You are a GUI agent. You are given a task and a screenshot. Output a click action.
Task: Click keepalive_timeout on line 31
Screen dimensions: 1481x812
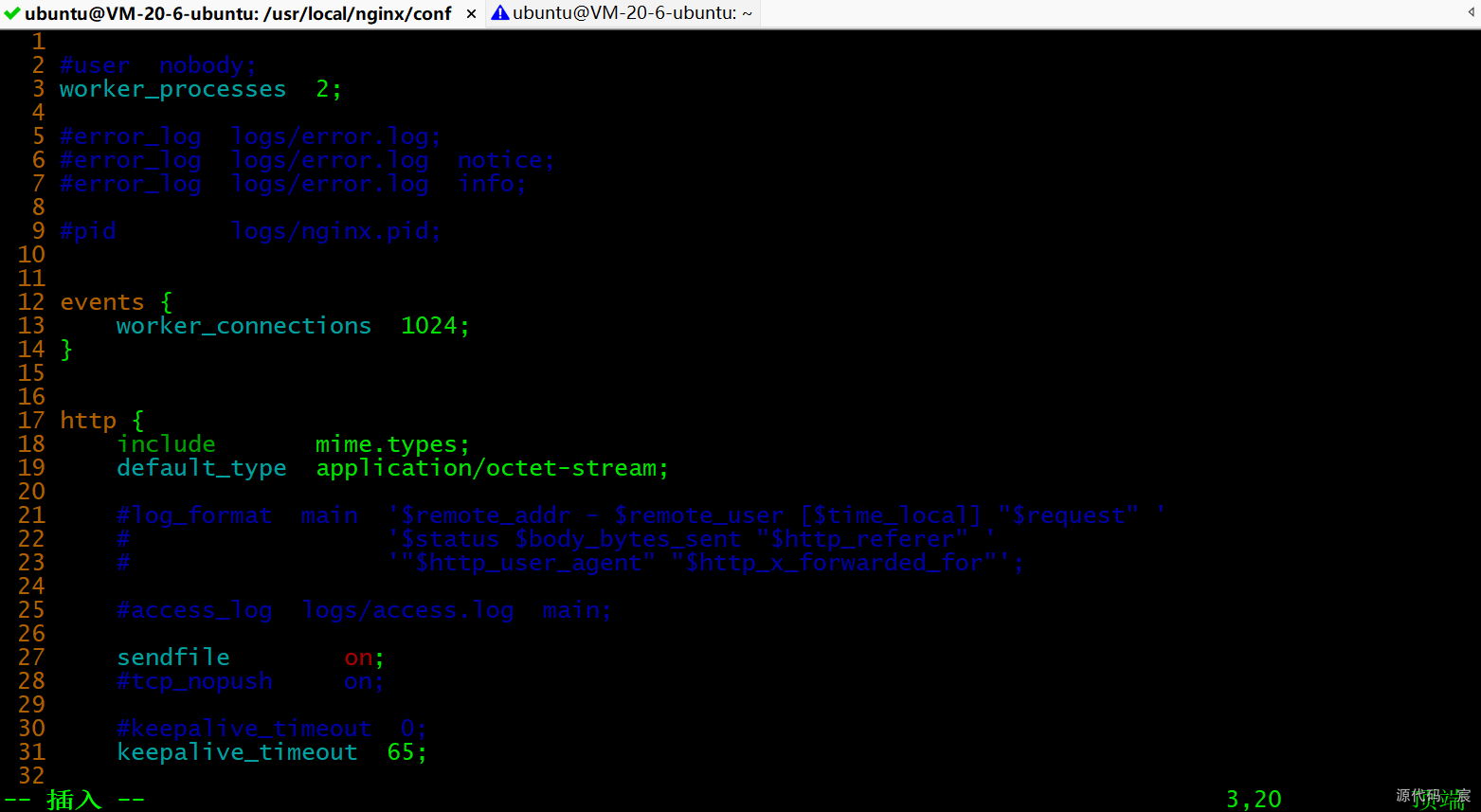click(x=237, y=752)
